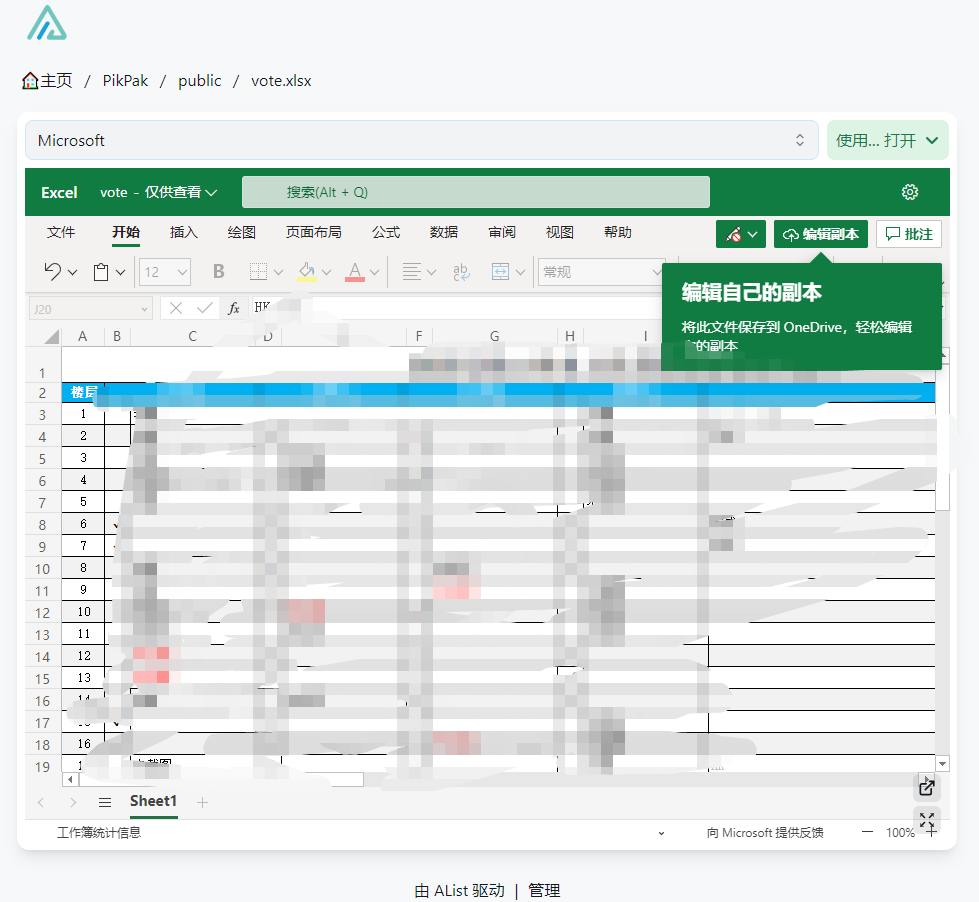The height and width of the screenshot is (902, 979).
Task: Switch to the 插入 ribbon tab
Action: click(x=183, y=232)
